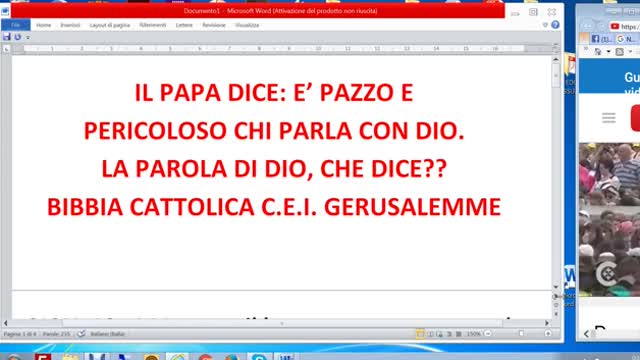Click the ruler toggle above the scrollbar
640x360 pixels.
point(556,49)
